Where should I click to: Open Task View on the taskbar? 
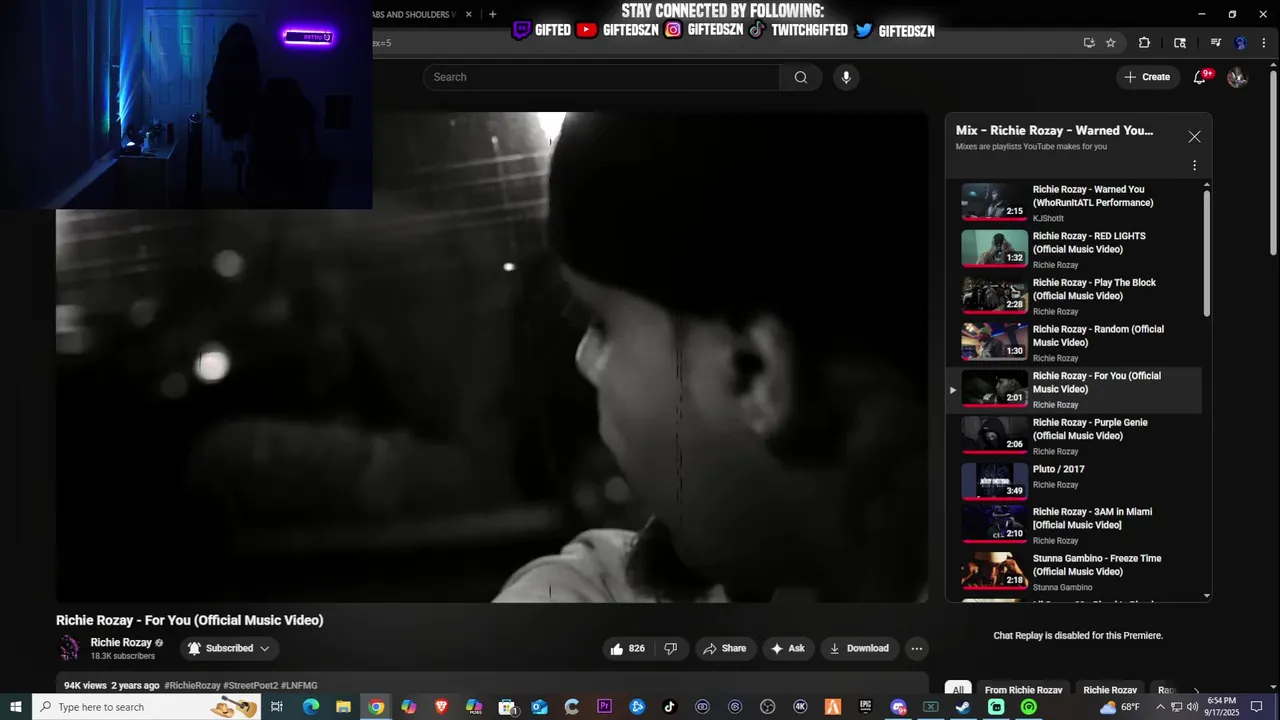(x=277, y=707)
